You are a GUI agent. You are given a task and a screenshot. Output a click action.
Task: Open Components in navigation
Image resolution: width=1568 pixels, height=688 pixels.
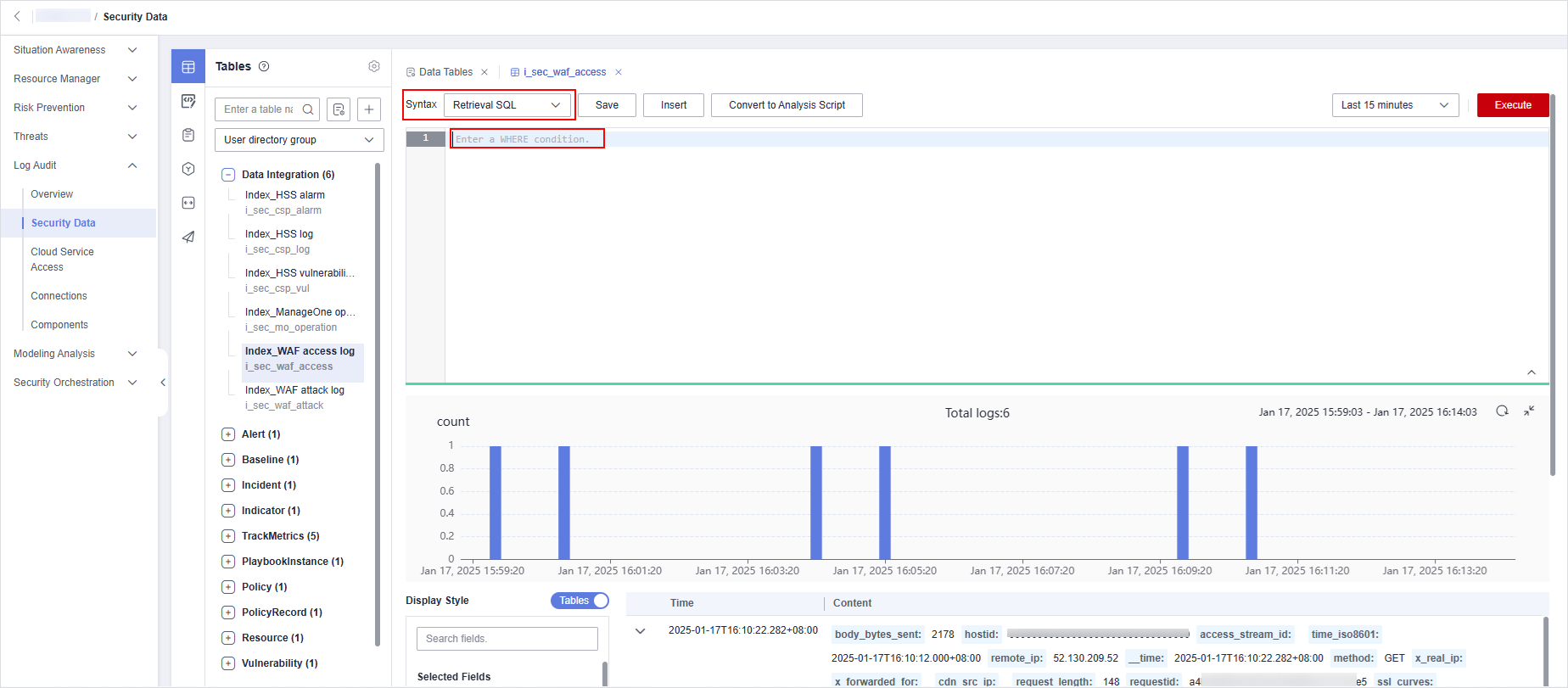pos(59,325)
